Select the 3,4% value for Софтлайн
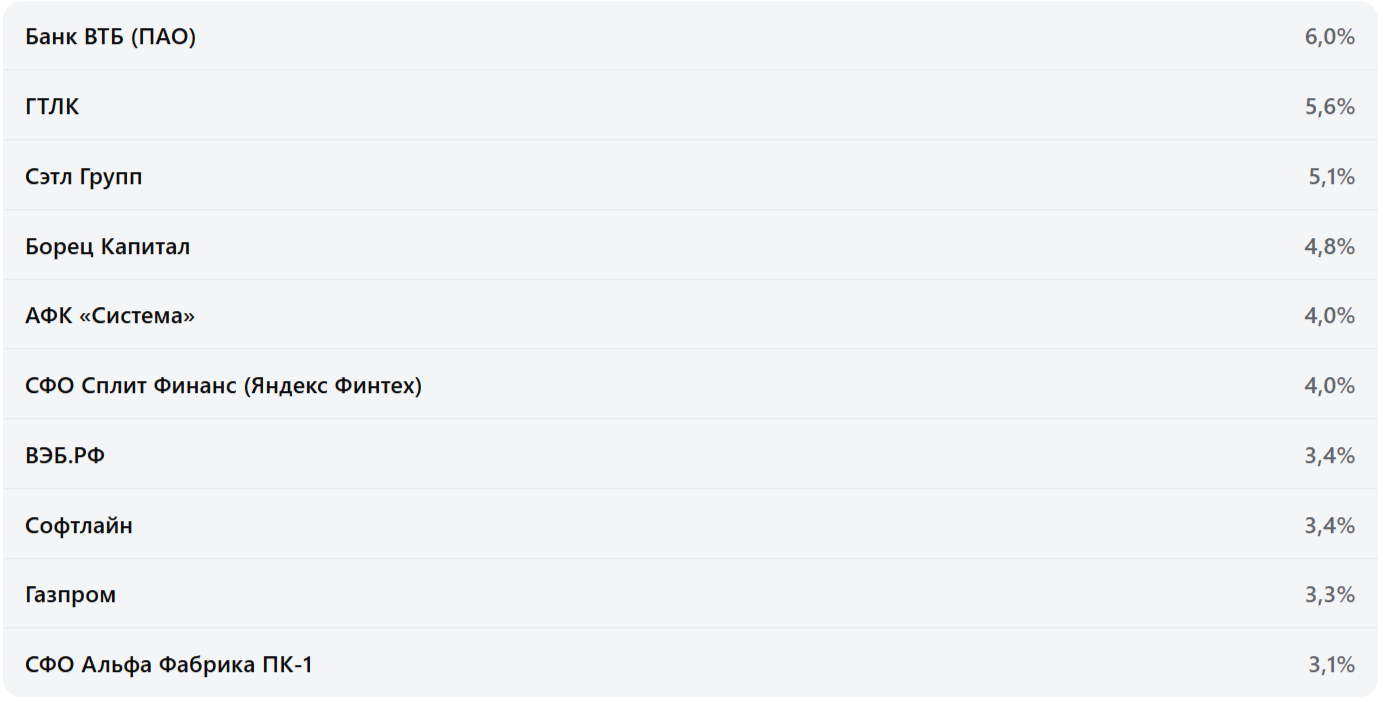This screenshot has width=1383, height=702. 1329,526
